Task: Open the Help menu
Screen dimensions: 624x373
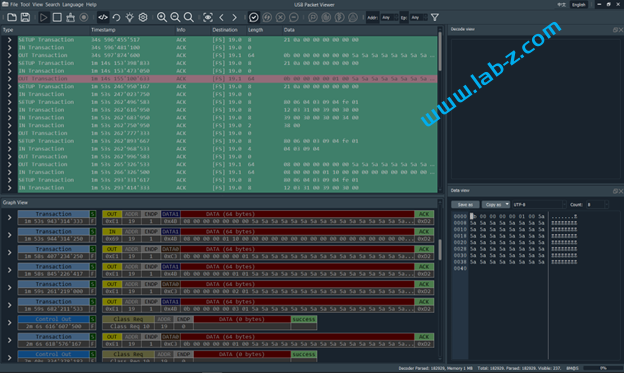Action: (91, 4)
